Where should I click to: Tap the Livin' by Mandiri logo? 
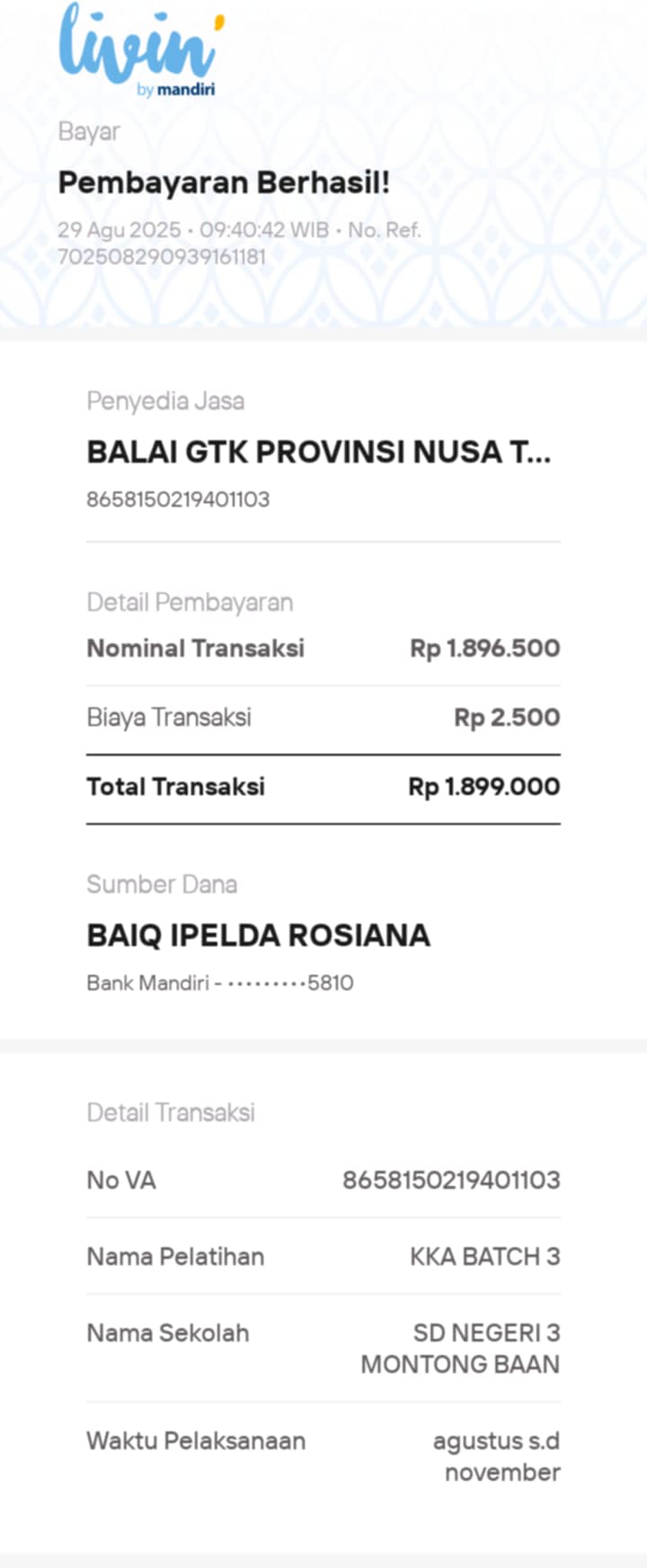point(141,49)
